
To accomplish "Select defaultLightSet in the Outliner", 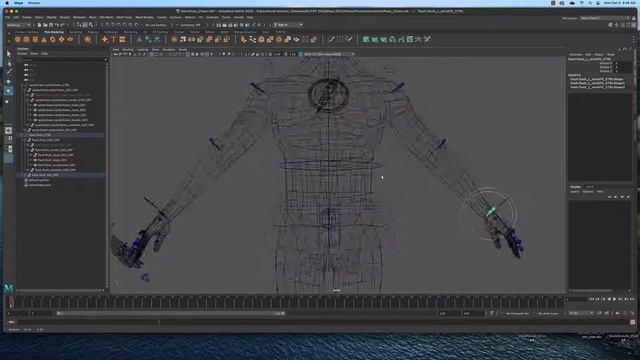I will pos(39,180).
